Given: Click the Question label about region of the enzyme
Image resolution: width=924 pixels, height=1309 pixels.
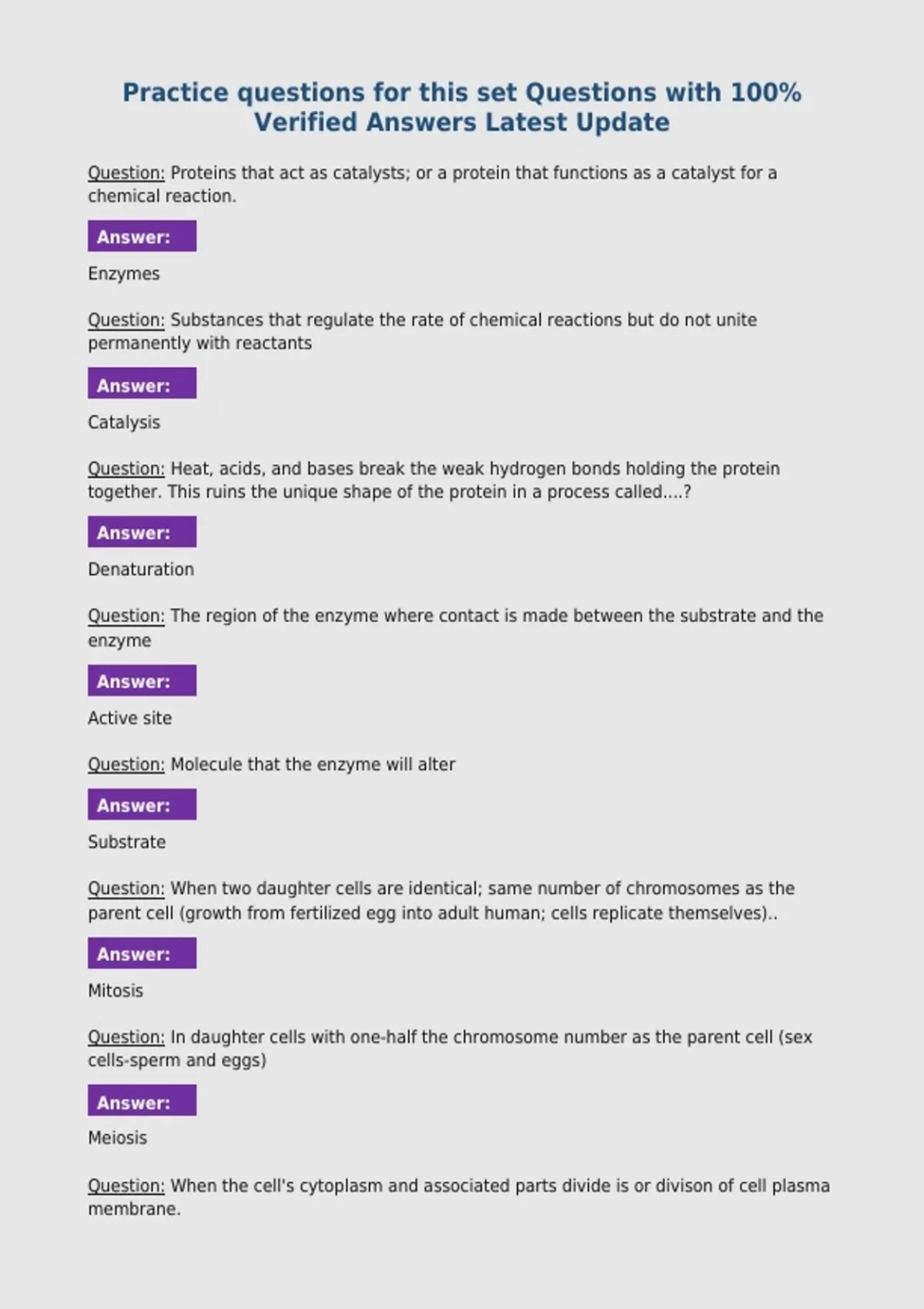Looking at the screenshot, I should click(126, 616).
